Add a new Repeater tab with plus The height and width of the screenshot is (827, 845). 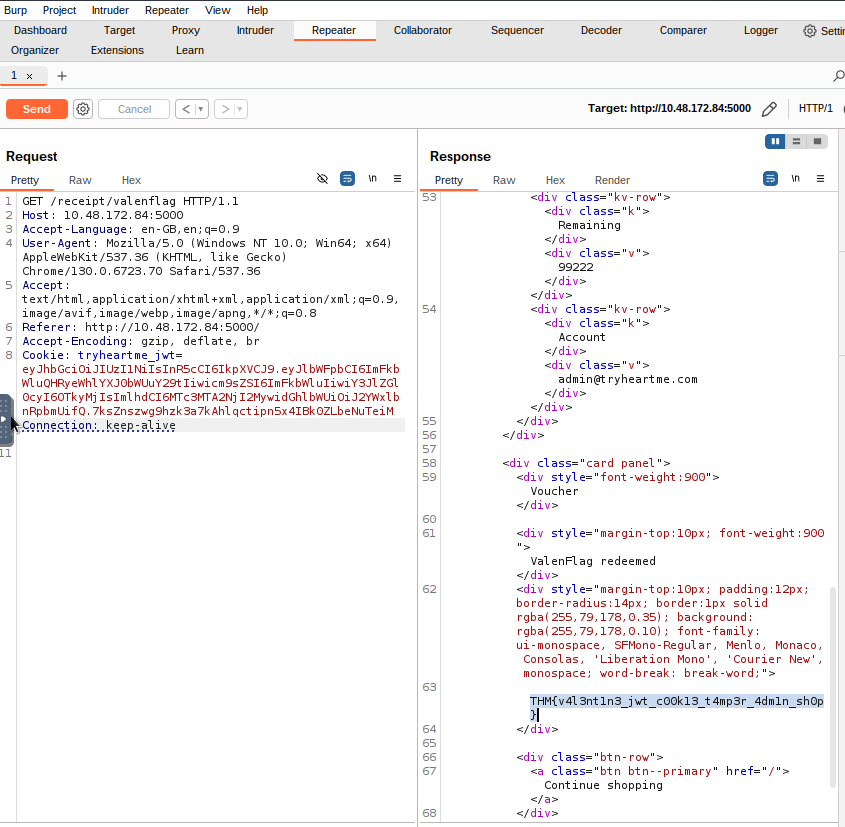coord(62,76)
